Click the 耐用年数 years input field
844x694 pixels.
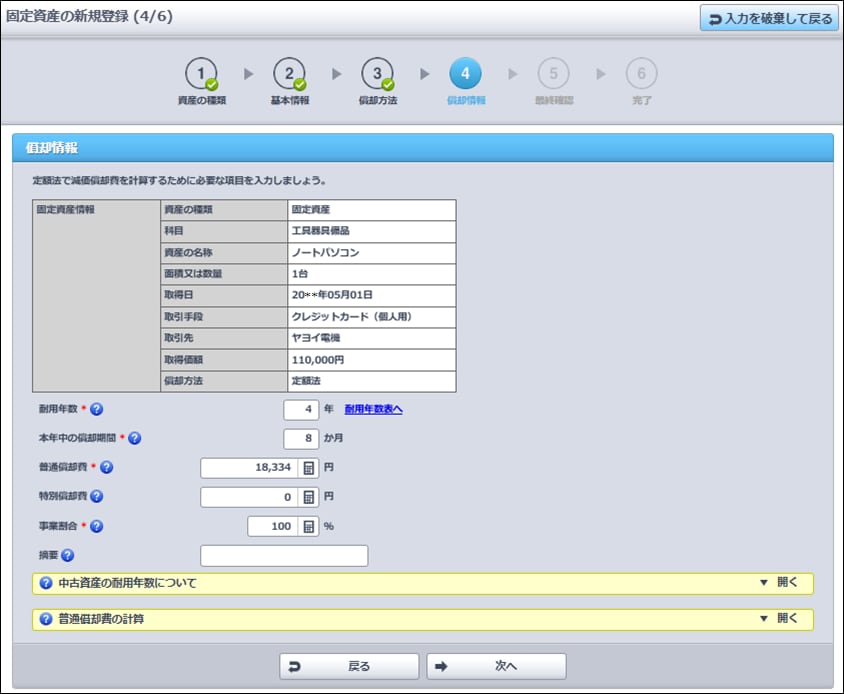[x=300, y=409]
